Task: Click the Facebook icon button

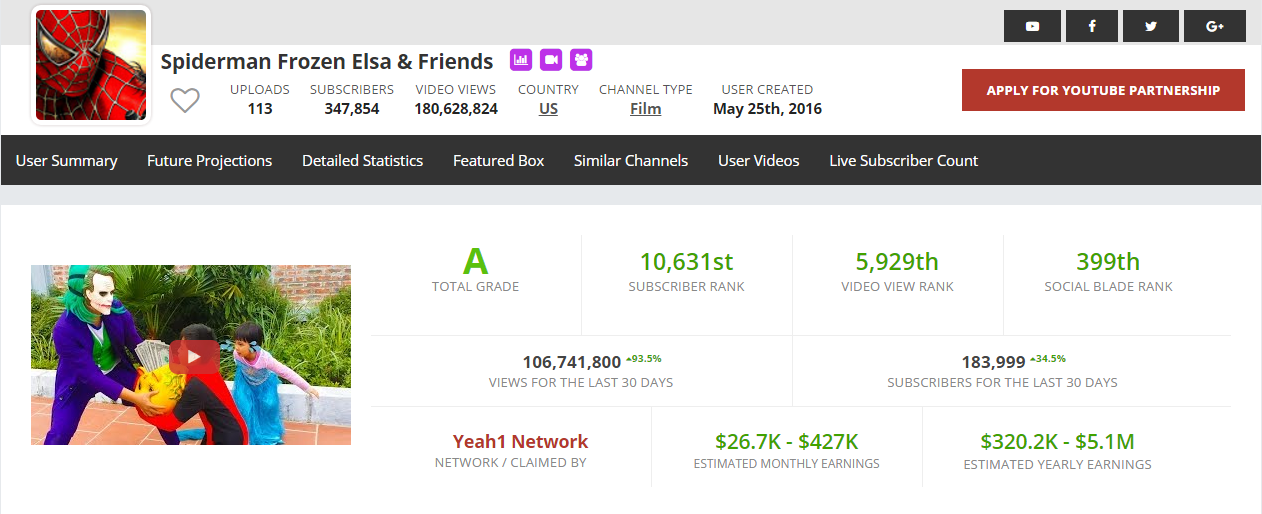Action: pyautogui.click(x=1091, y=26)
